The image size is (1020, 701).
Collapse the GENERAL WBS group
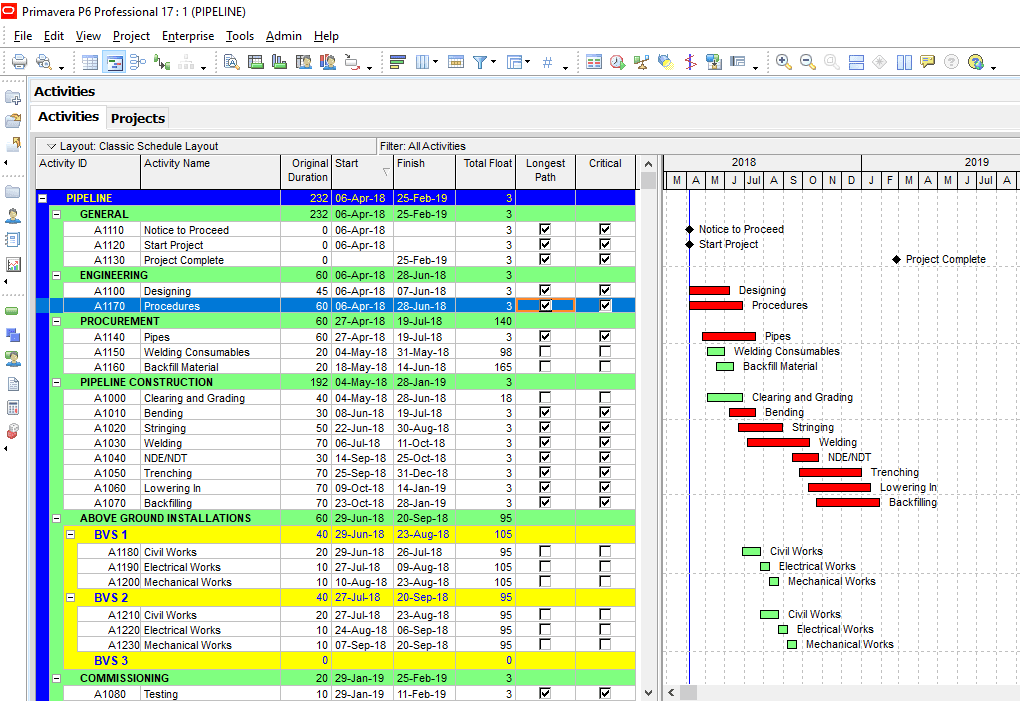[57, 214]
